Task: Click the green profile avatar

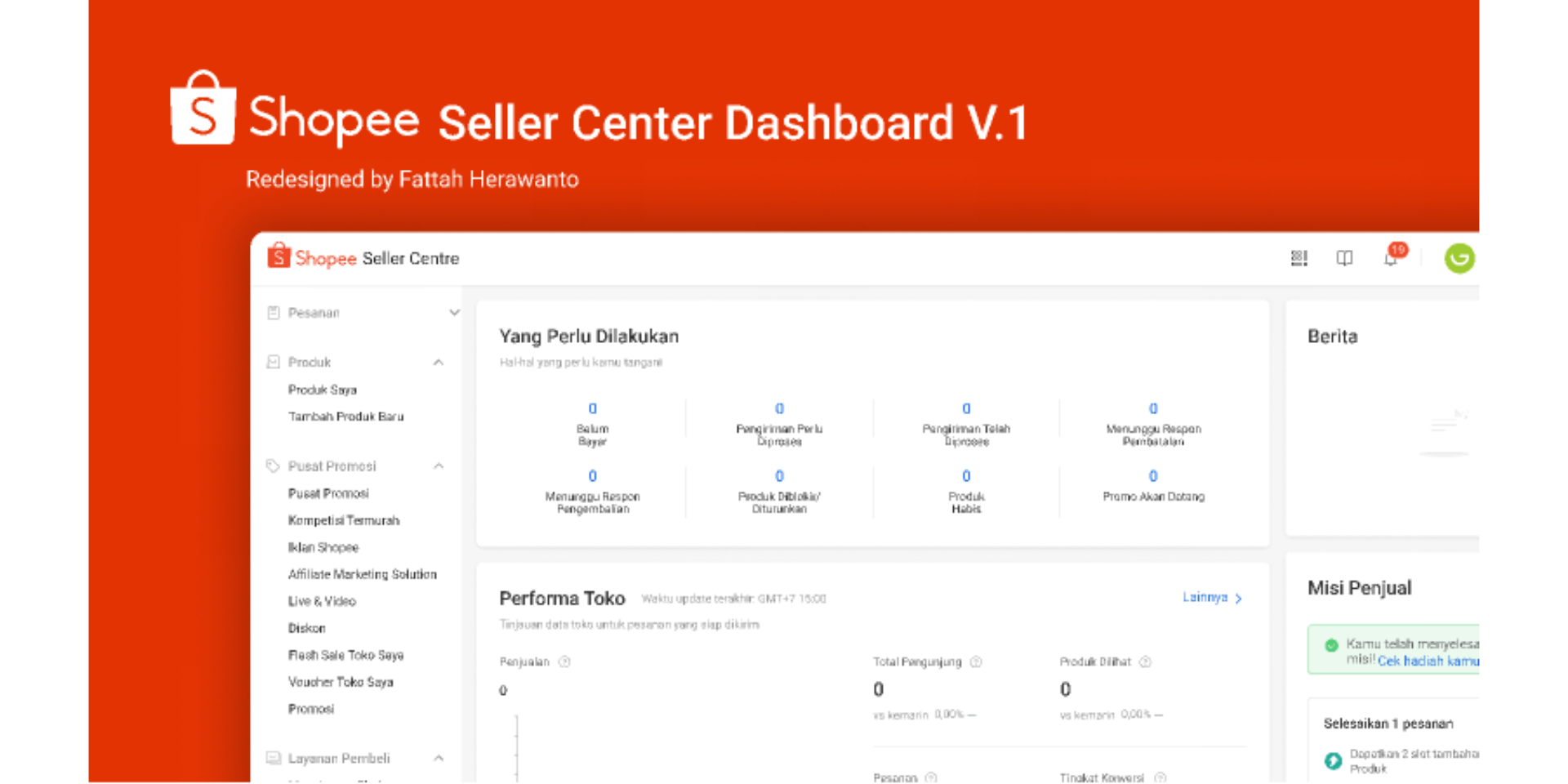Action: click(1459, 258)
